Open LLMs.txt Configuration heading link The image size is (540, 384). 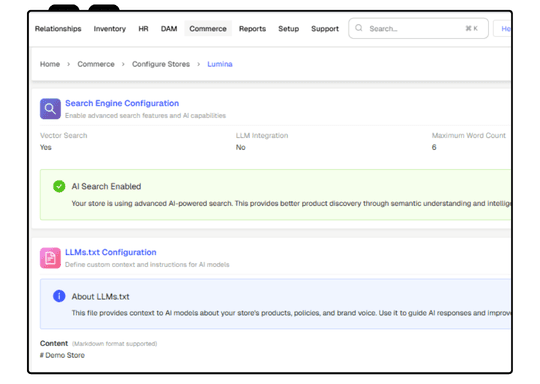pos(111,252)
